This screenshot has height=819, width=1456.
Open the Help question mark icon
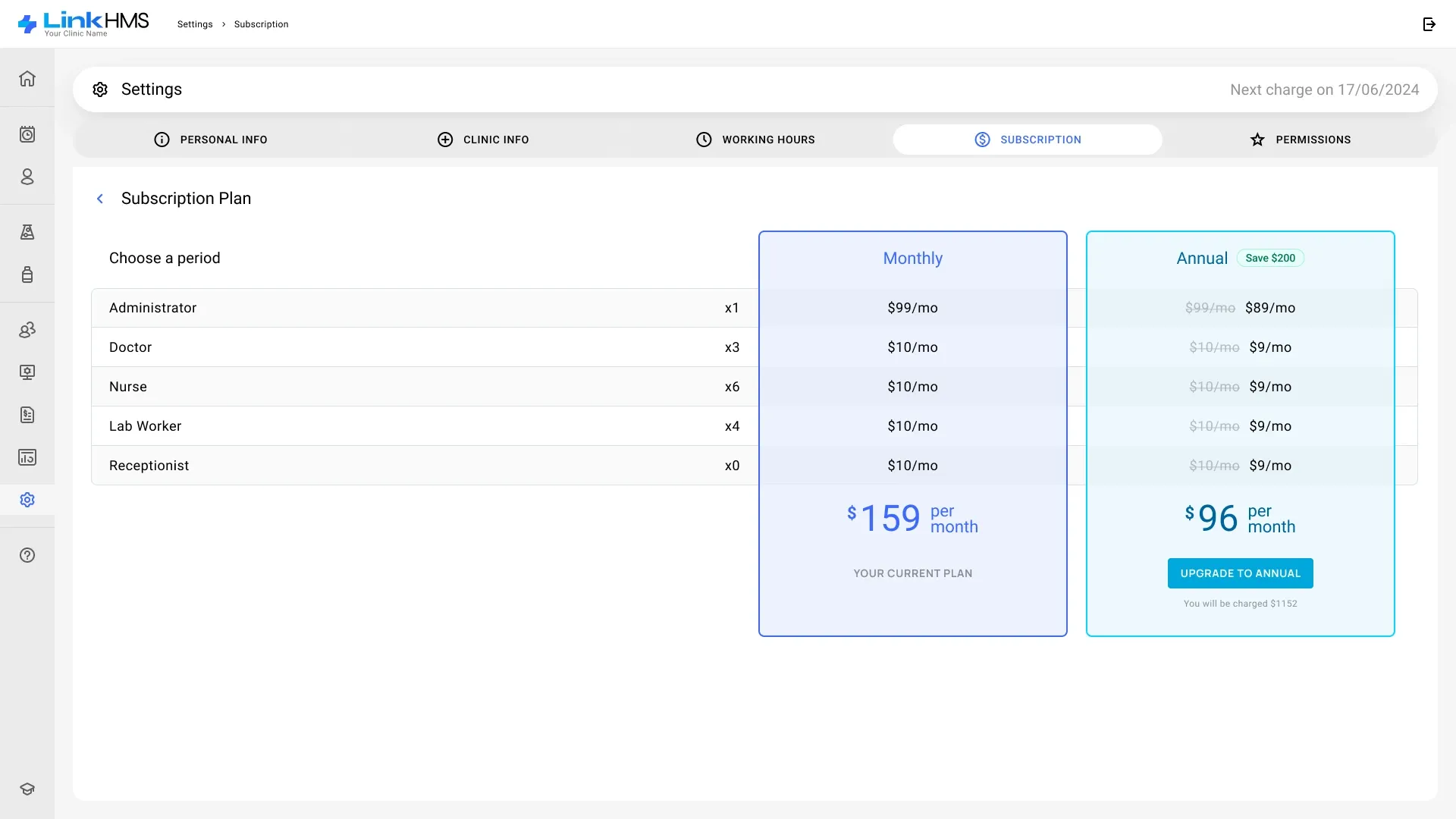pos(27,555)
